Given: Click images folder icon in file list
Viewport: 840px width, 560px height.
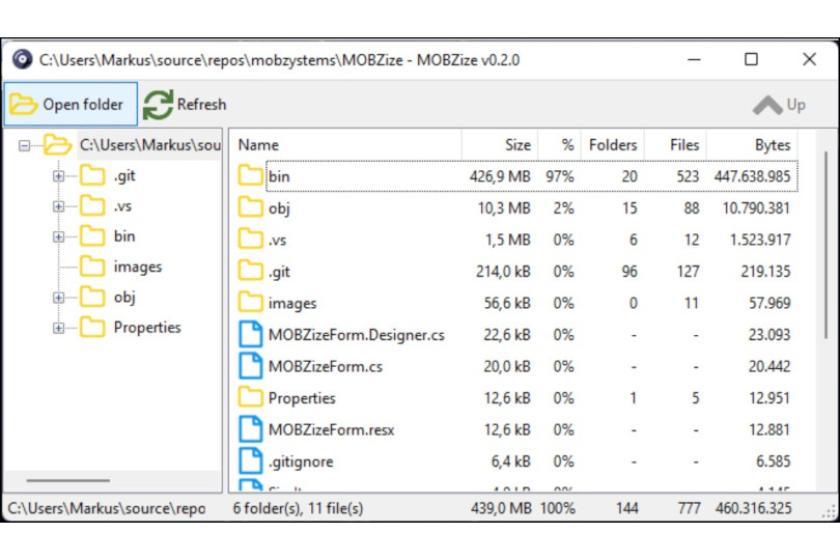Looking at the screenshot, I should point(250,302).
